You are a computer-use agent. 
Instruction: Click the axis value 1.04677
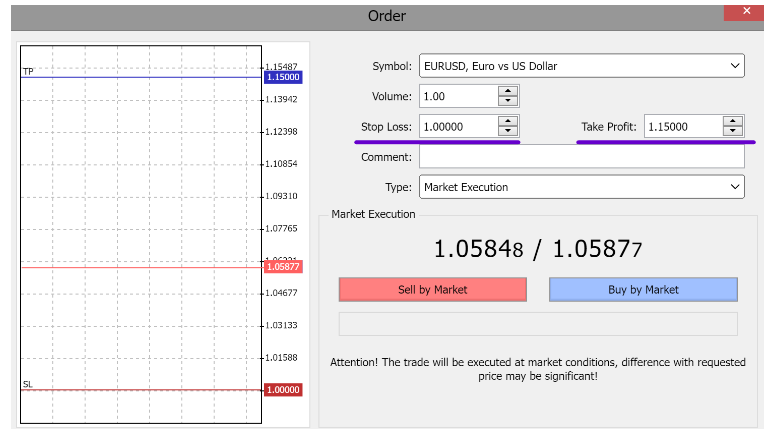282,293
